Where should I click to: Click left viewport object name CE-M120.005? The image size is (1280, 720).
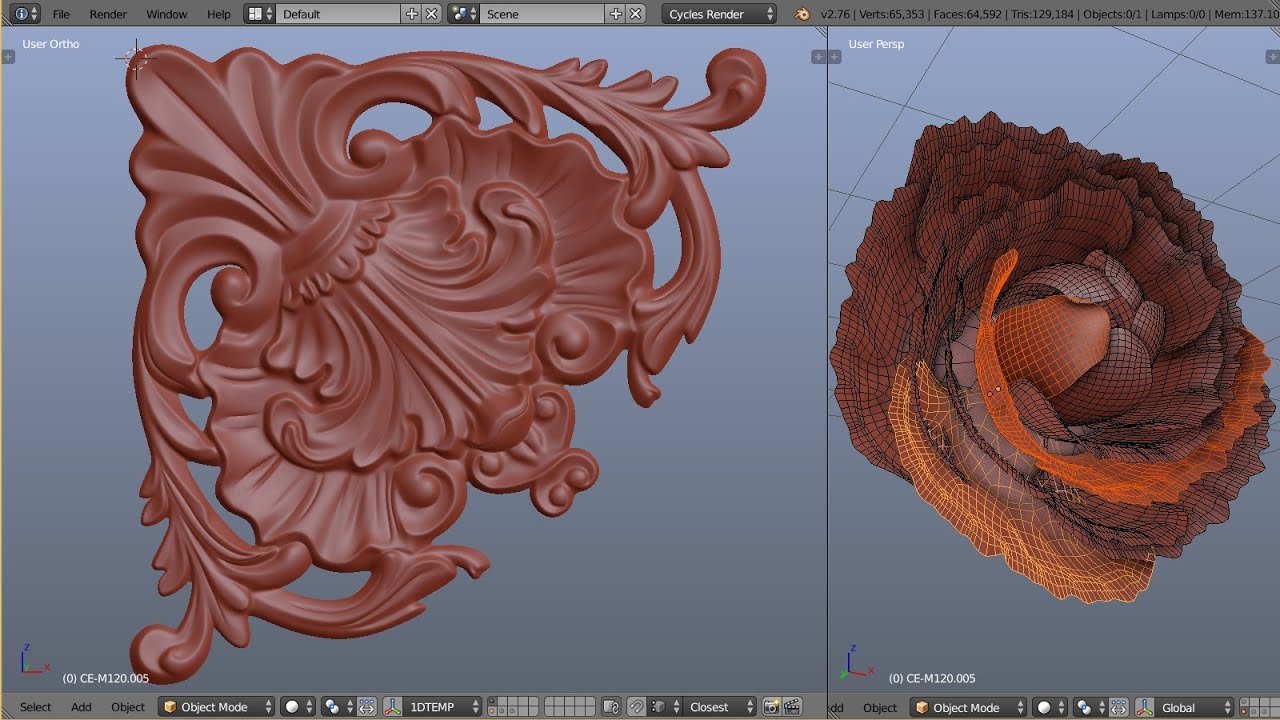tap(106, 678)
